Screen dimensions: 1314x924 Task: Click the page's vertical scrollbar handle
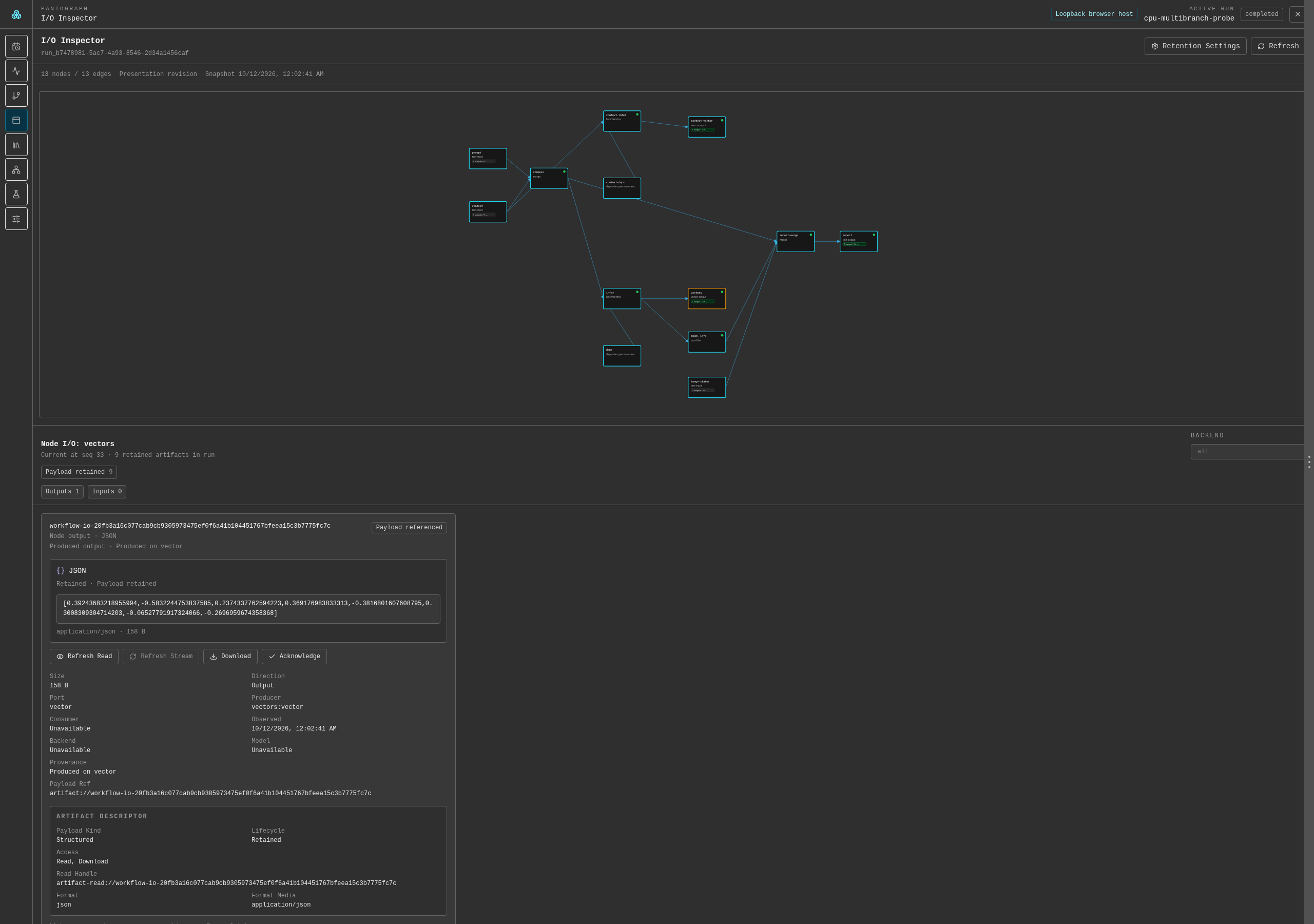point(1309,462)
